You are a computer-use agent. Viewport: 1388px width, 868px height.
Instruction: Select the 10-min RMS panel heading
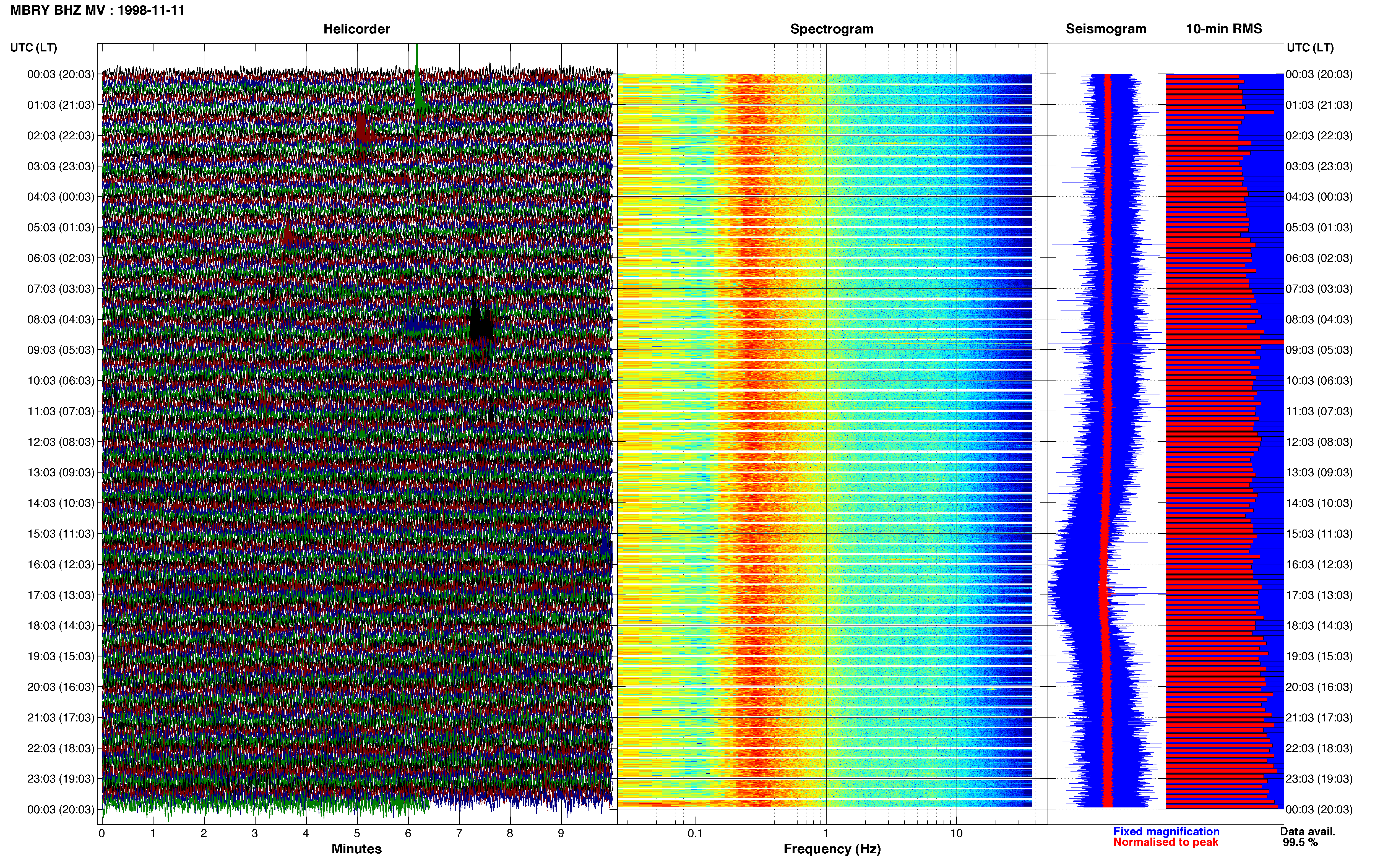[x=1224, y=29]
